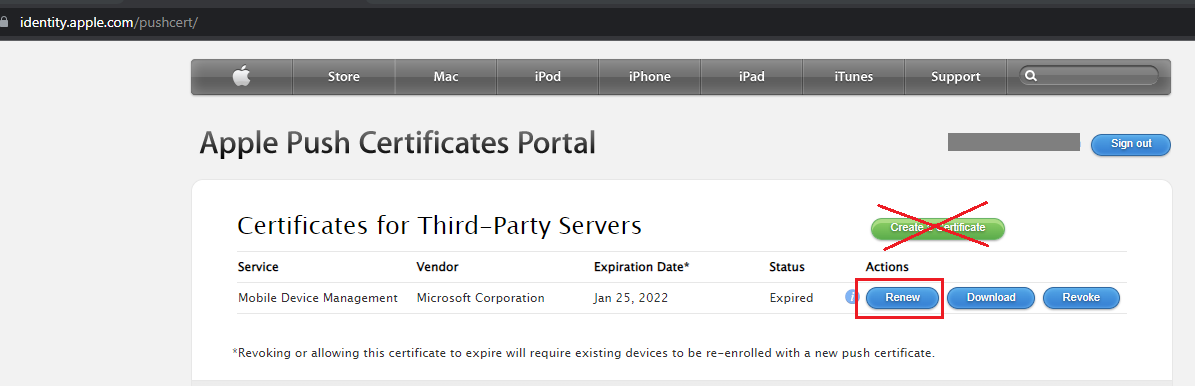Screen dimensions: 1195x386
Task: Click Apple Push Certificates Portal title
Action: [397, 143]
